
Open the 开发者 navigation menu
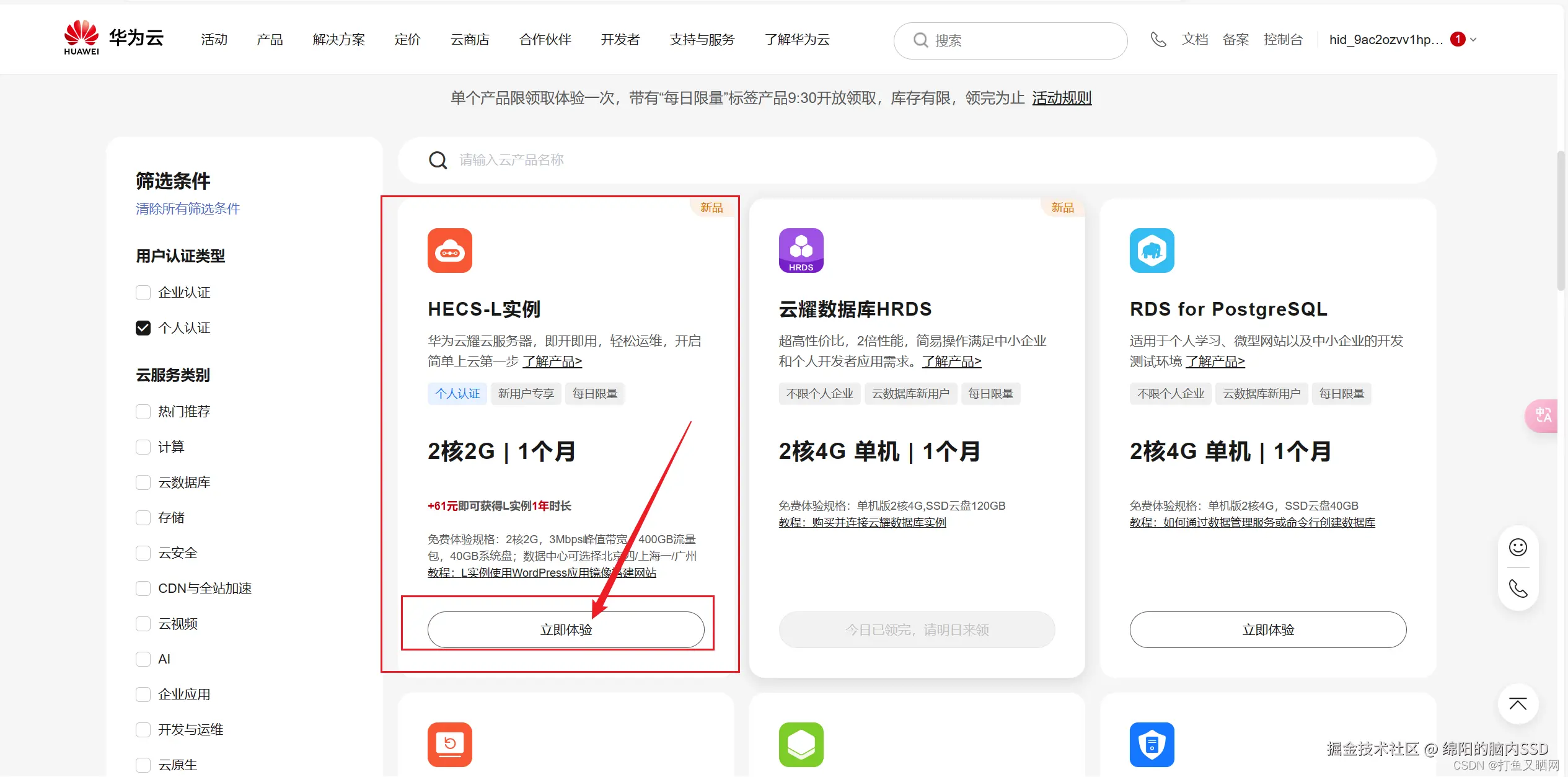click(620, 40)
